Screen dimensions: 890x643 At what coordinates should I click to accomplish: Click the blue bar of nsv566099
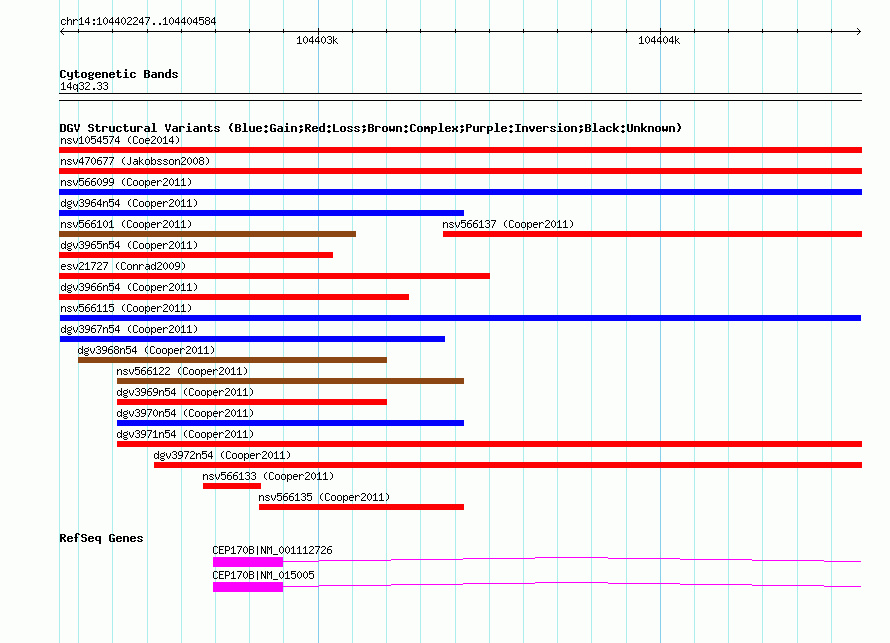tap(460, 192)
